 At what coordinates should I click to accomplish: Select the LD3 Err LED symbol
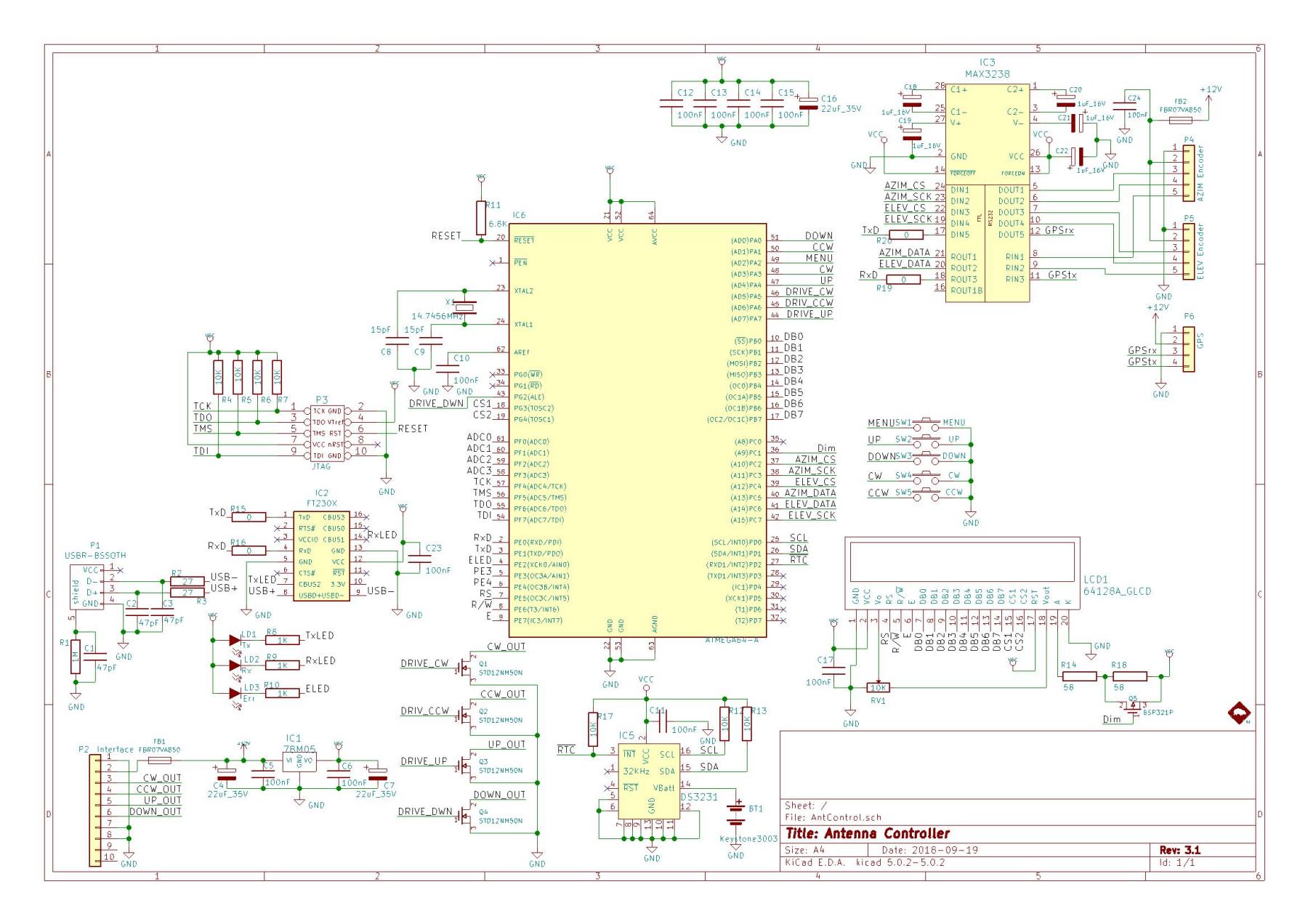click(x=235, y=693)
